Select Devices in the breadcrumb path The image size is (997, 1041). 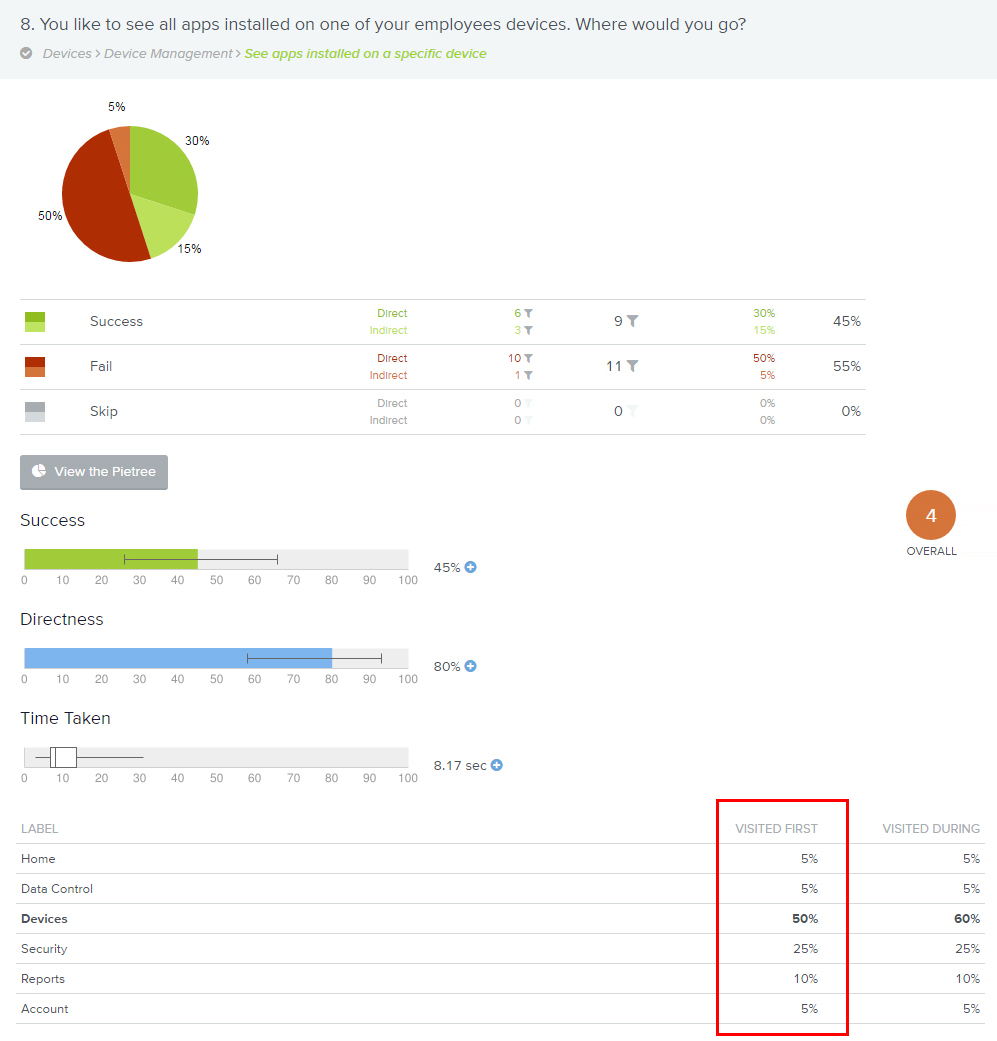tap(67, 54)
